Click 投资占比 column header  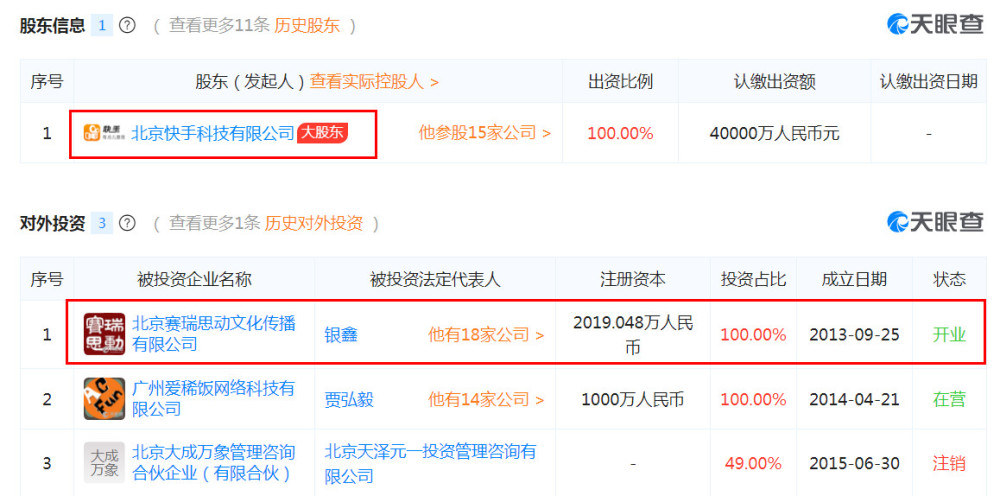(754, 279)
